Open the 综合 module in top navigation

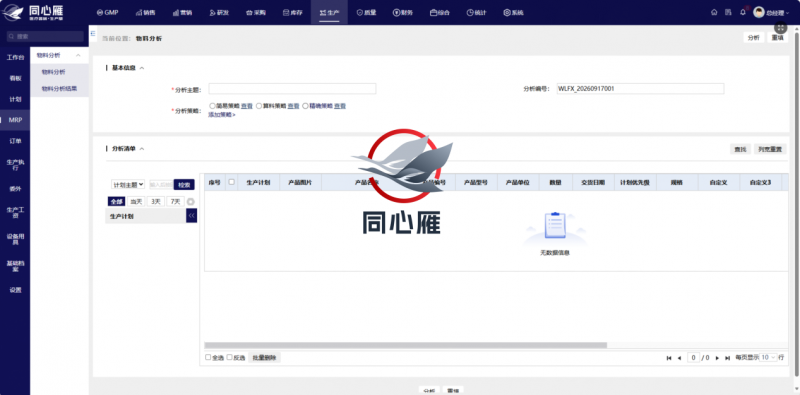pyautogui.click(x=440, y=13)
